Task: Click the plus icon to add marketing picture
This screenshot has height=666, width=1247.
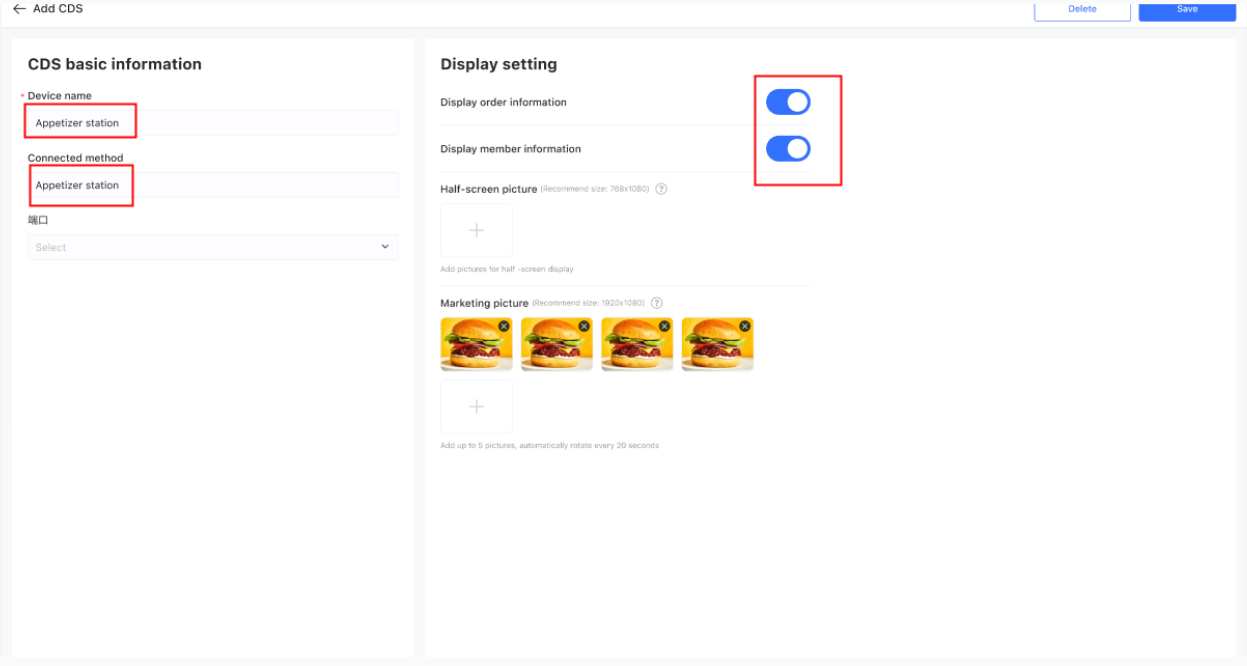Action: tap(476, 406)
